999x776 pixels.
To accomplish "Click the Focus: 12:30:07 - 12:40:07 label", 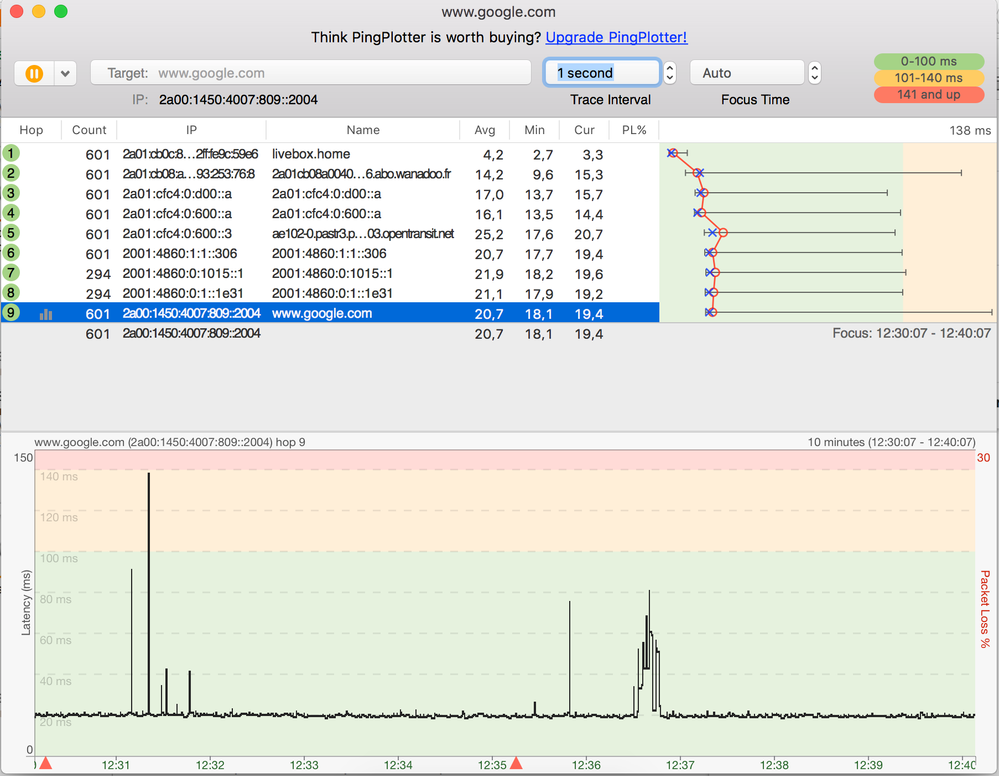I will (x=911, y=333).
